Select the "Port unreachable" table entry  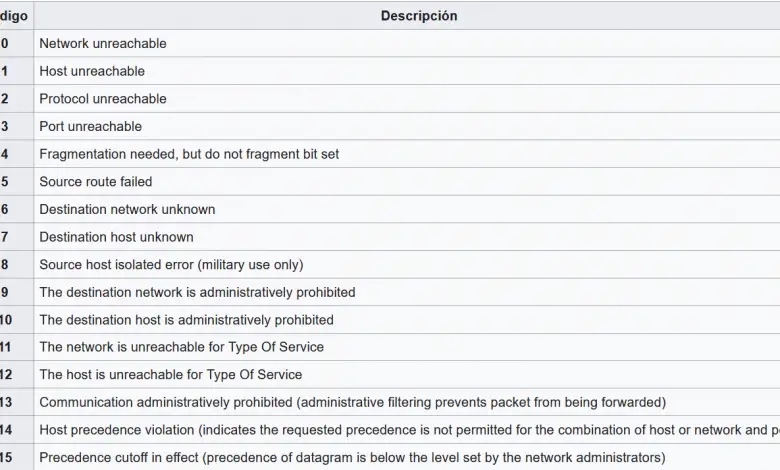tap(90, 127)
